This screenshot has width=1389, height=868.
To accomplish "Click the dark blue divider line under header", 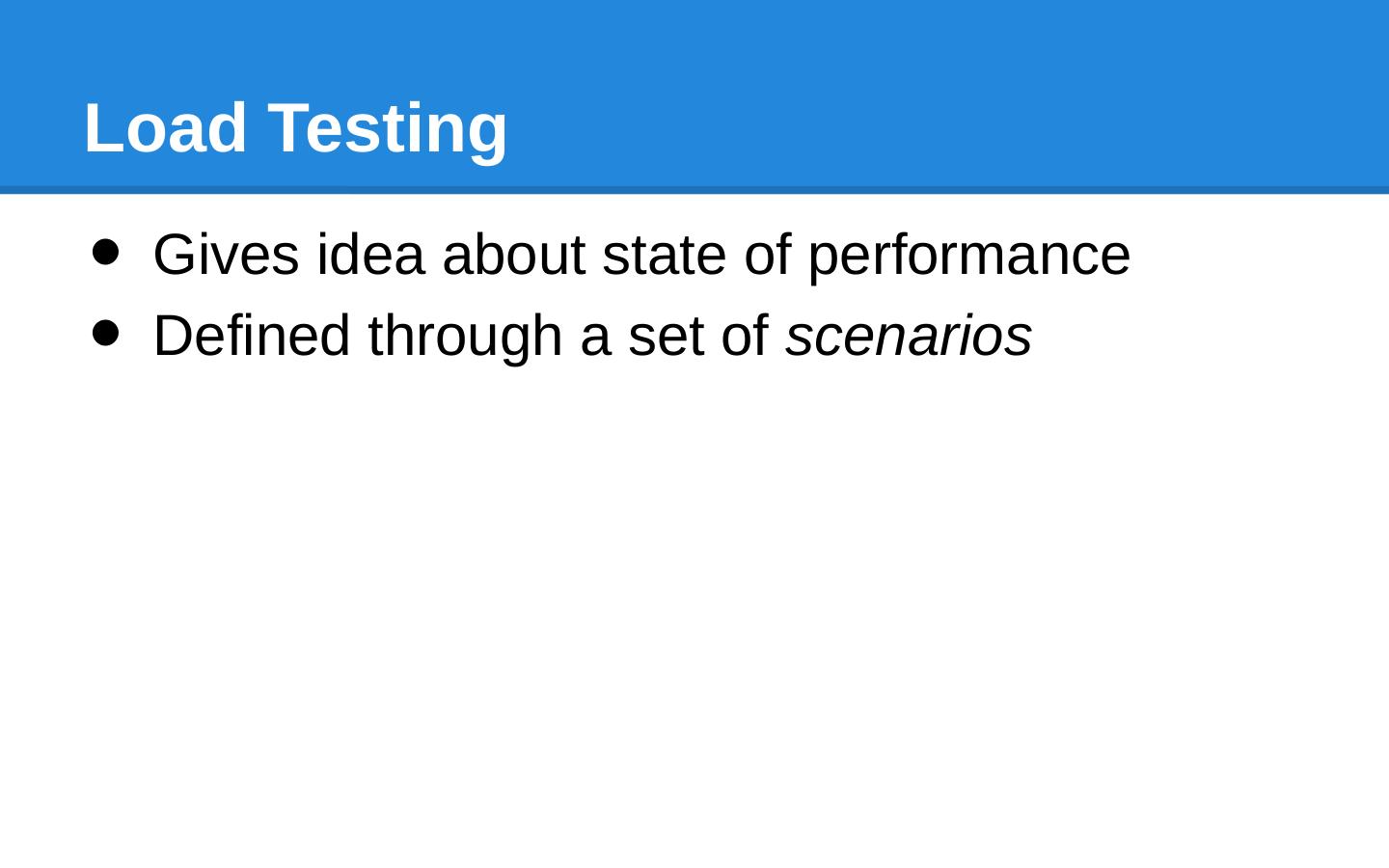I will [694, 190].
